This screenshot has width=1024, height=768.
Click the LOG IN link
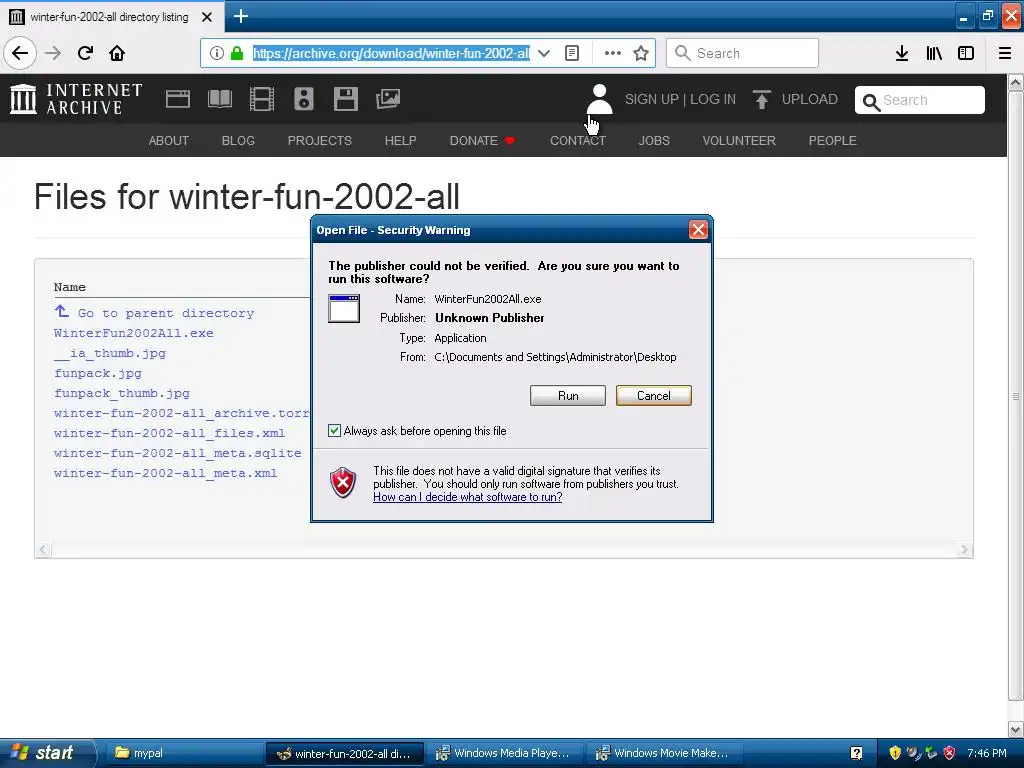tap(713, 99)
